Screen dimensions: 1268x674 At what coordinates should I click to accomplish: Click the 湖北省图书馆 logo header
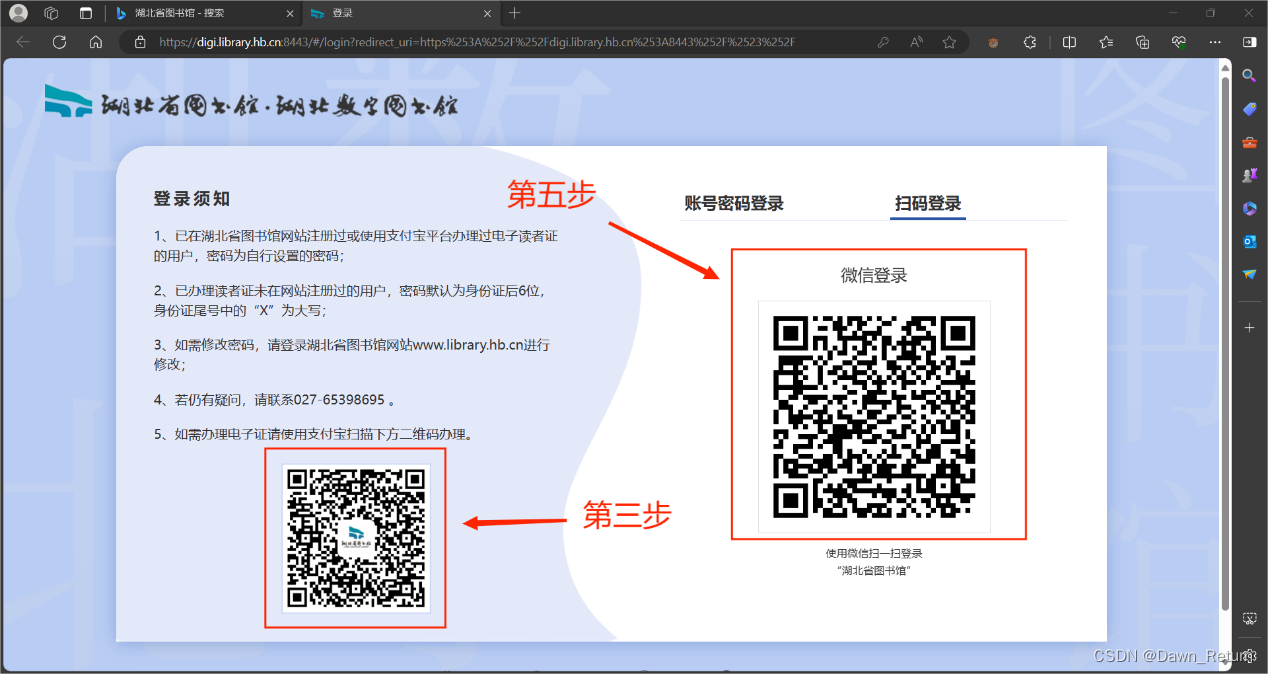coord(251,102)
